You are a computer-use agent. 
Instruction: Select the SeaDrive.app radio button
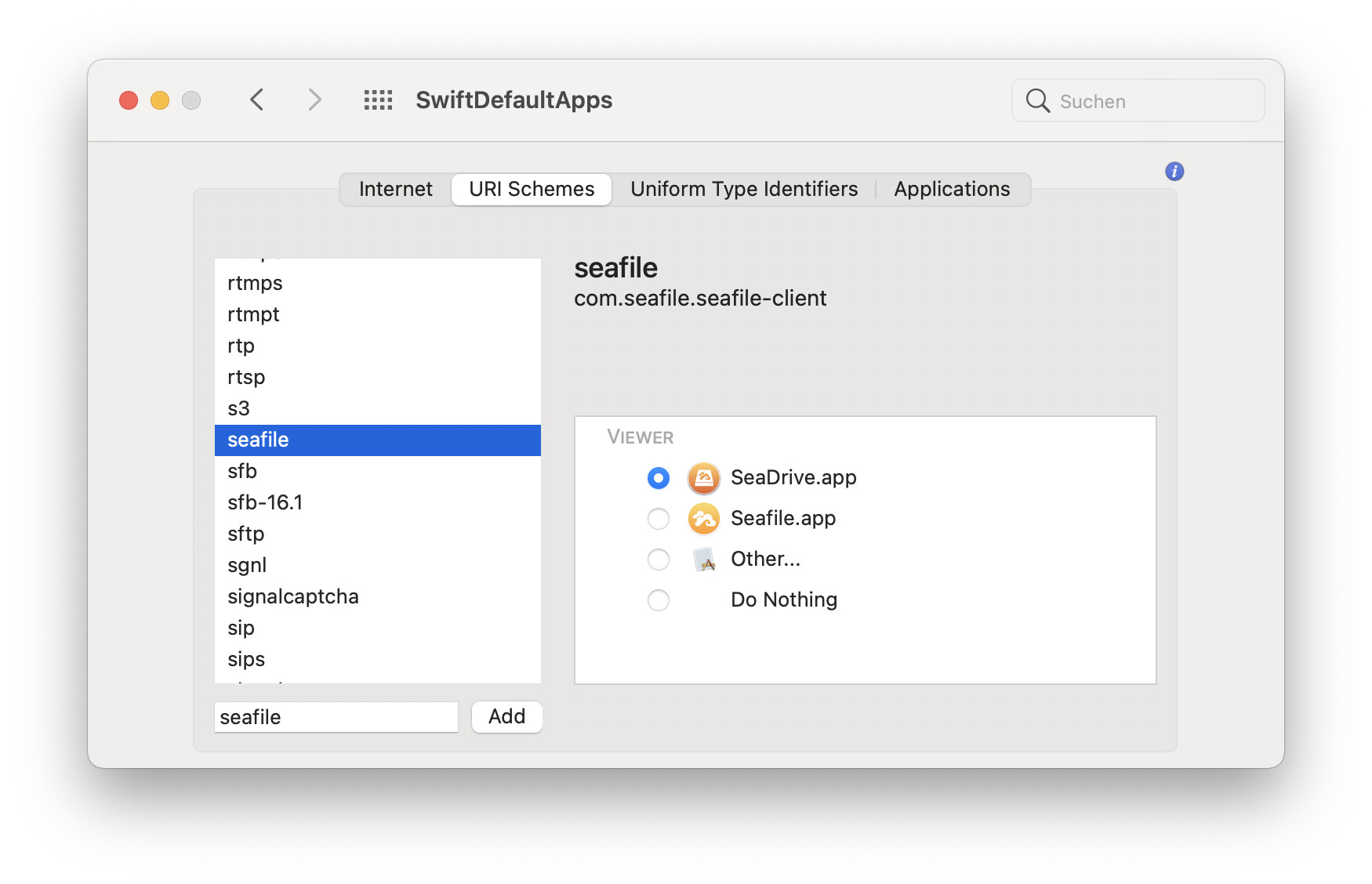[x=659, y=478]
